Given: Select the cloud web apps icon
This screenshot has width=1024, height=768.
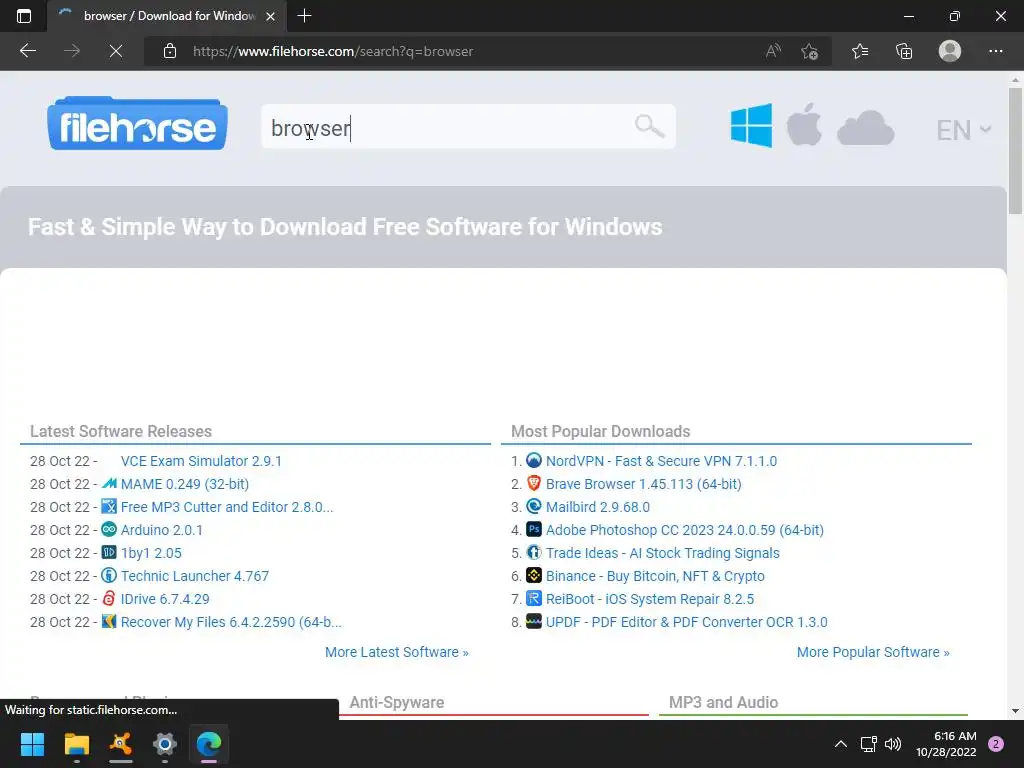Looking at the screenshot, I should 865,128.
